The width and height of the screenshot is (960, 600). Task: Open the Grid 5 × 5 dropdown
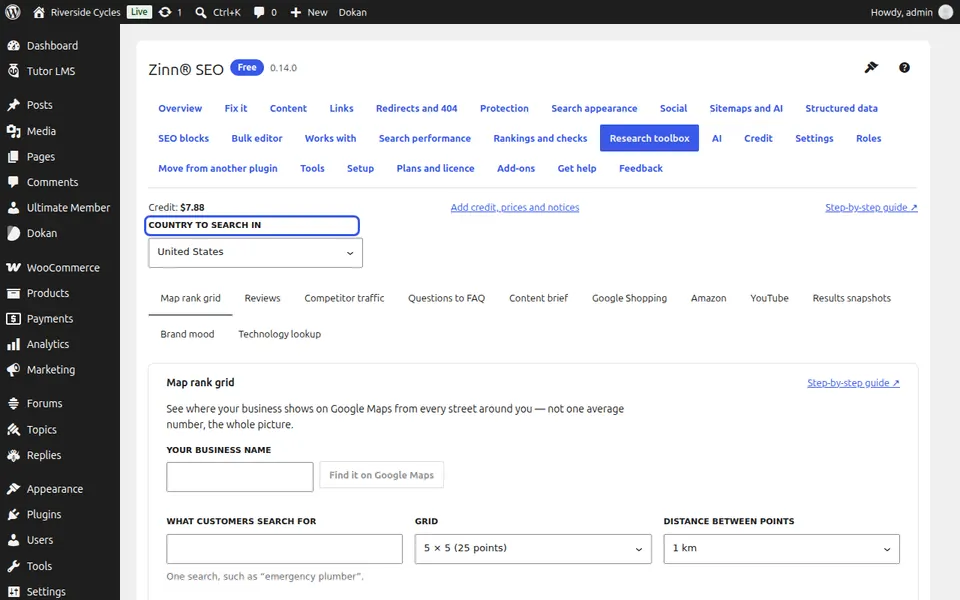point(533,549)
